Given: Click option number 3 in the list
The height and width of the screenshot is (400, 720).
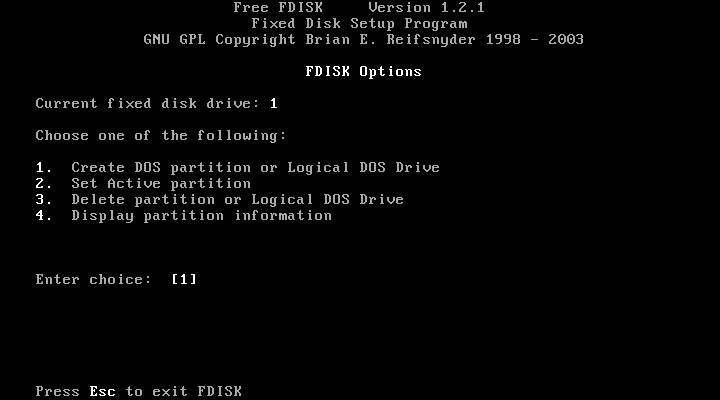Looking at the screenshot, I should tap(44, 200).
